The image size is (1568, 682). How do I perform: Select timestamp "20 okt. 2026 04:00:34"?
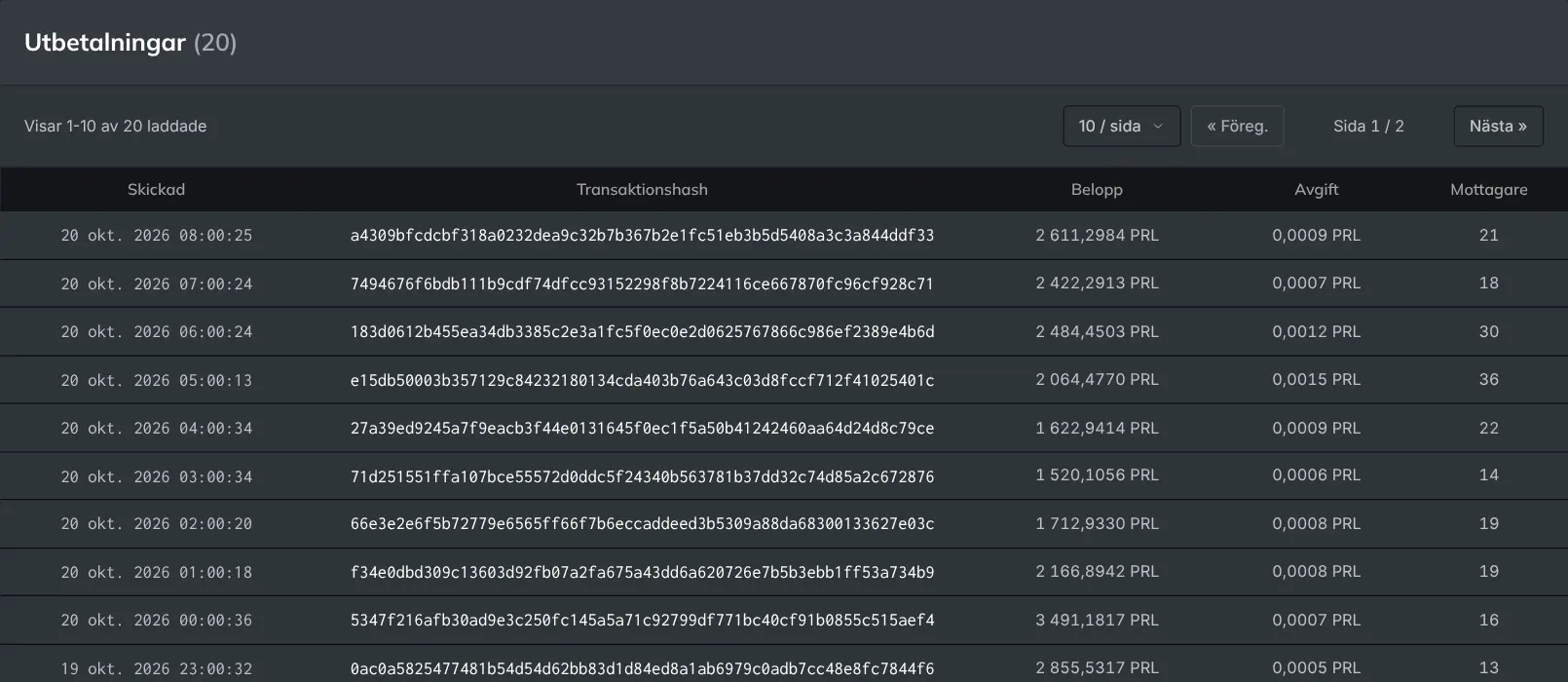(156, 428)
